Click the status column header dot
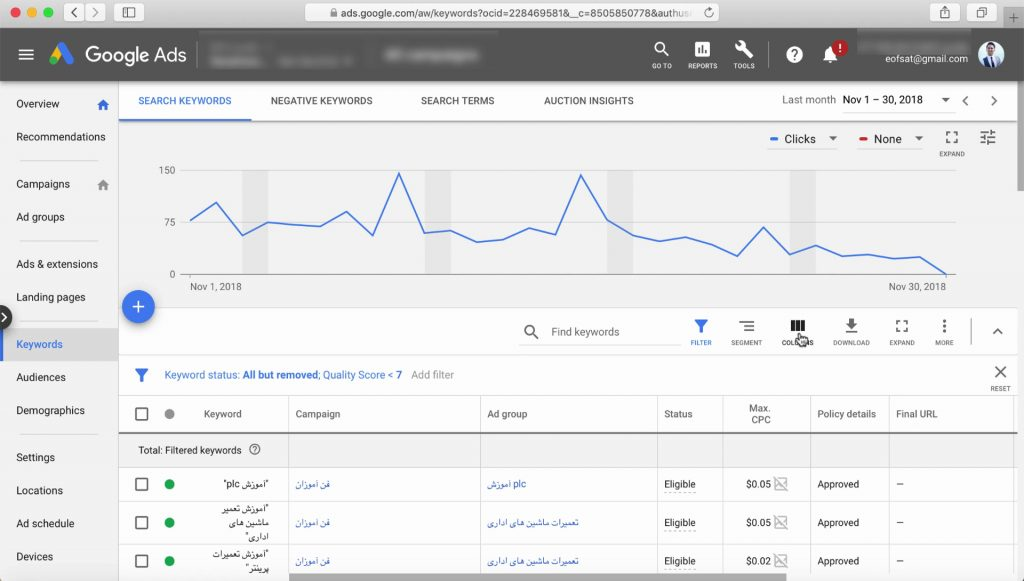Image resolution: width=1024 pixels, height=581 pixels. 170,414
